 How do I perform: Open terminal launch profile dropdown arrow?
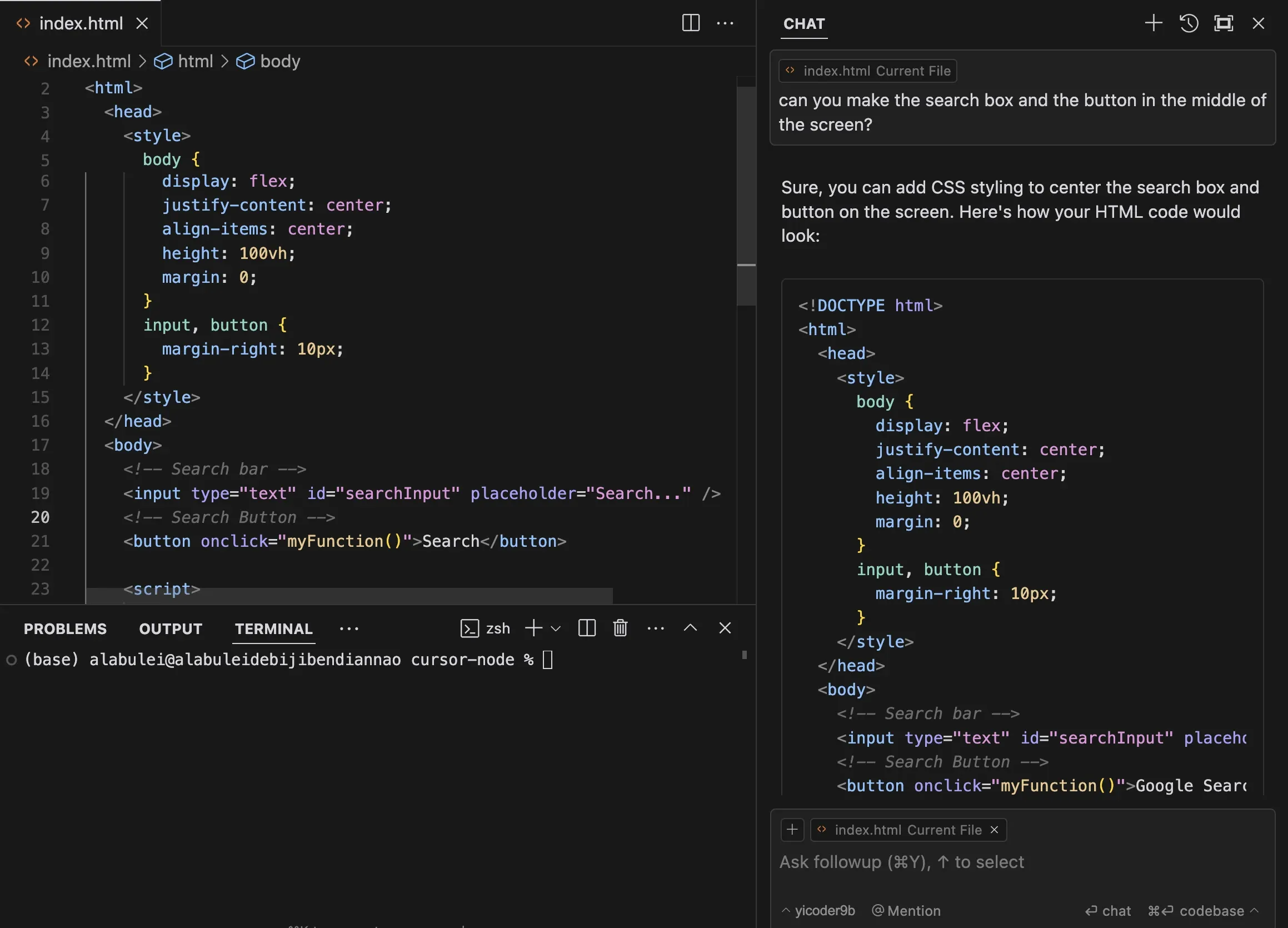coord(556,628)
